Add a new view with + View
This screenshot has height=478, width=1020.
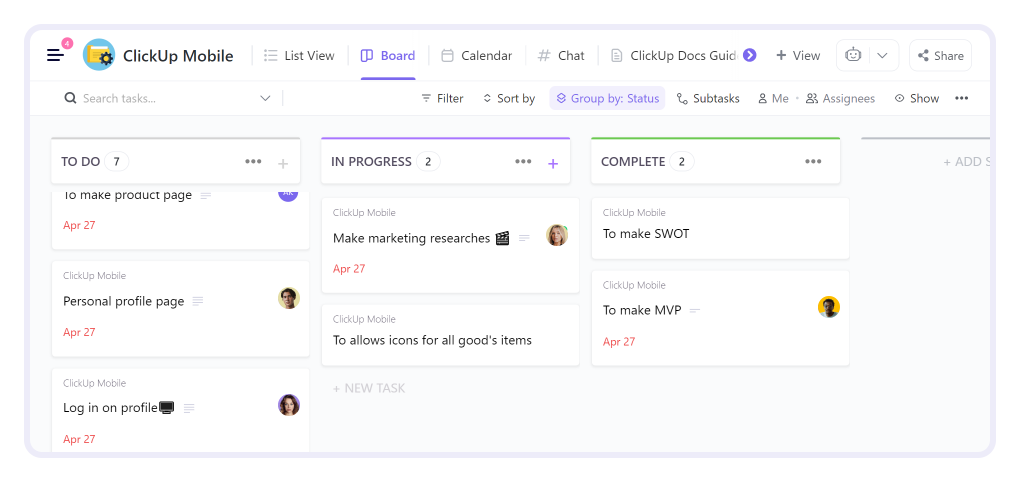tap(798, 56)
